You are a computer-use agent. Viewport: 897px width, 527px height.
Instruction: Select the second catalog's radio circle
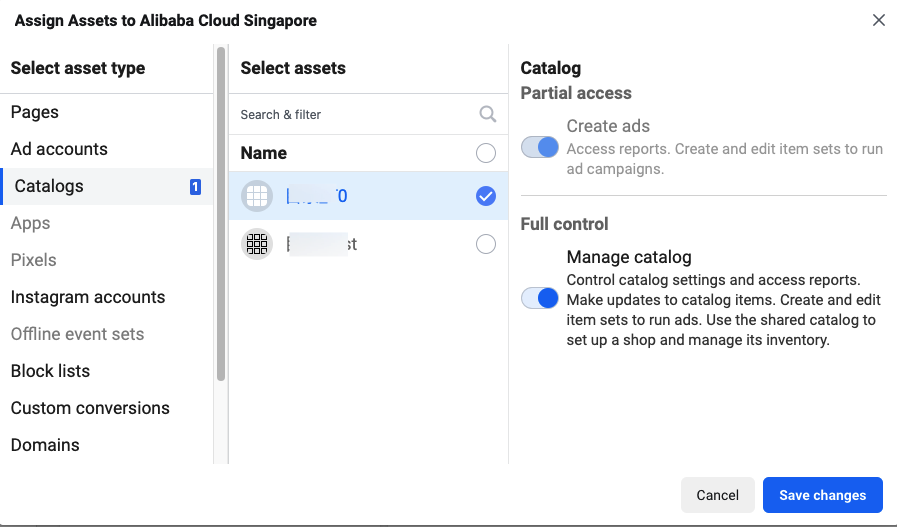[486, 244]
